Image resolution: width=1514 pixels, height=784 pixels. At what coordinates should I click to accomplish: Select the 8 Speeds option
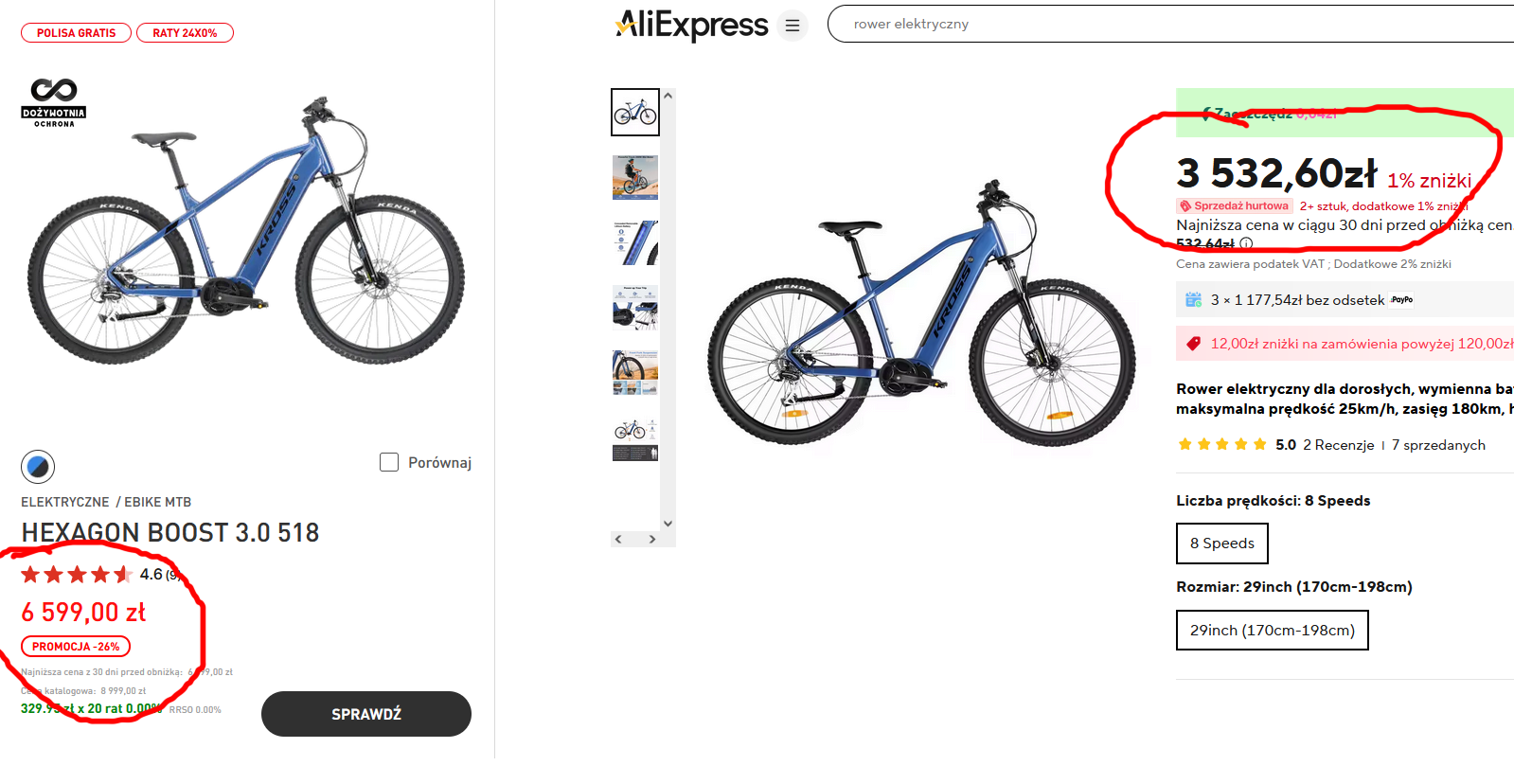pos(1221,543)
